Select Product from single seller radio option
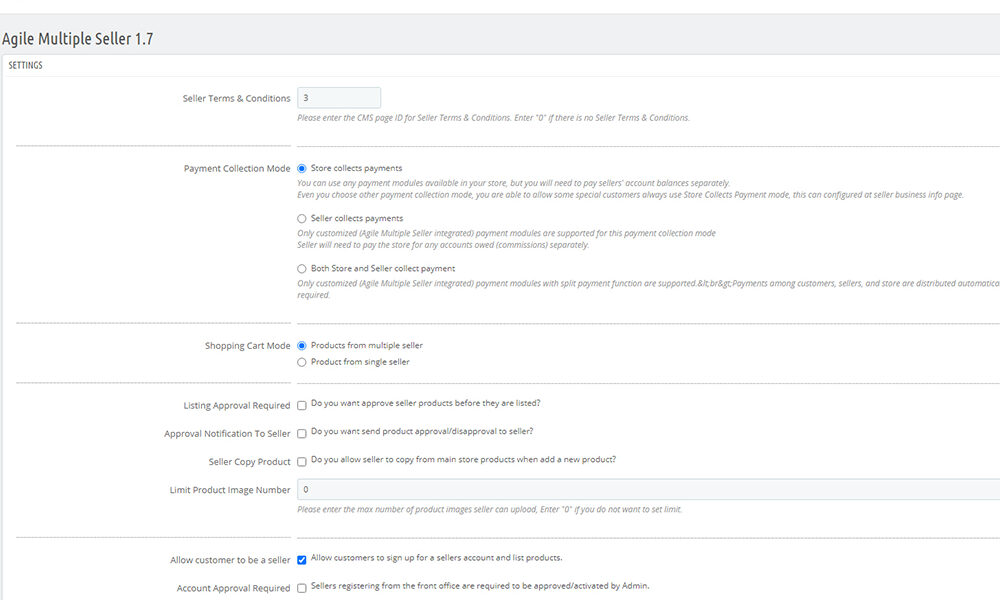The width and height of the screenshot is (1000, 600). 302,362
